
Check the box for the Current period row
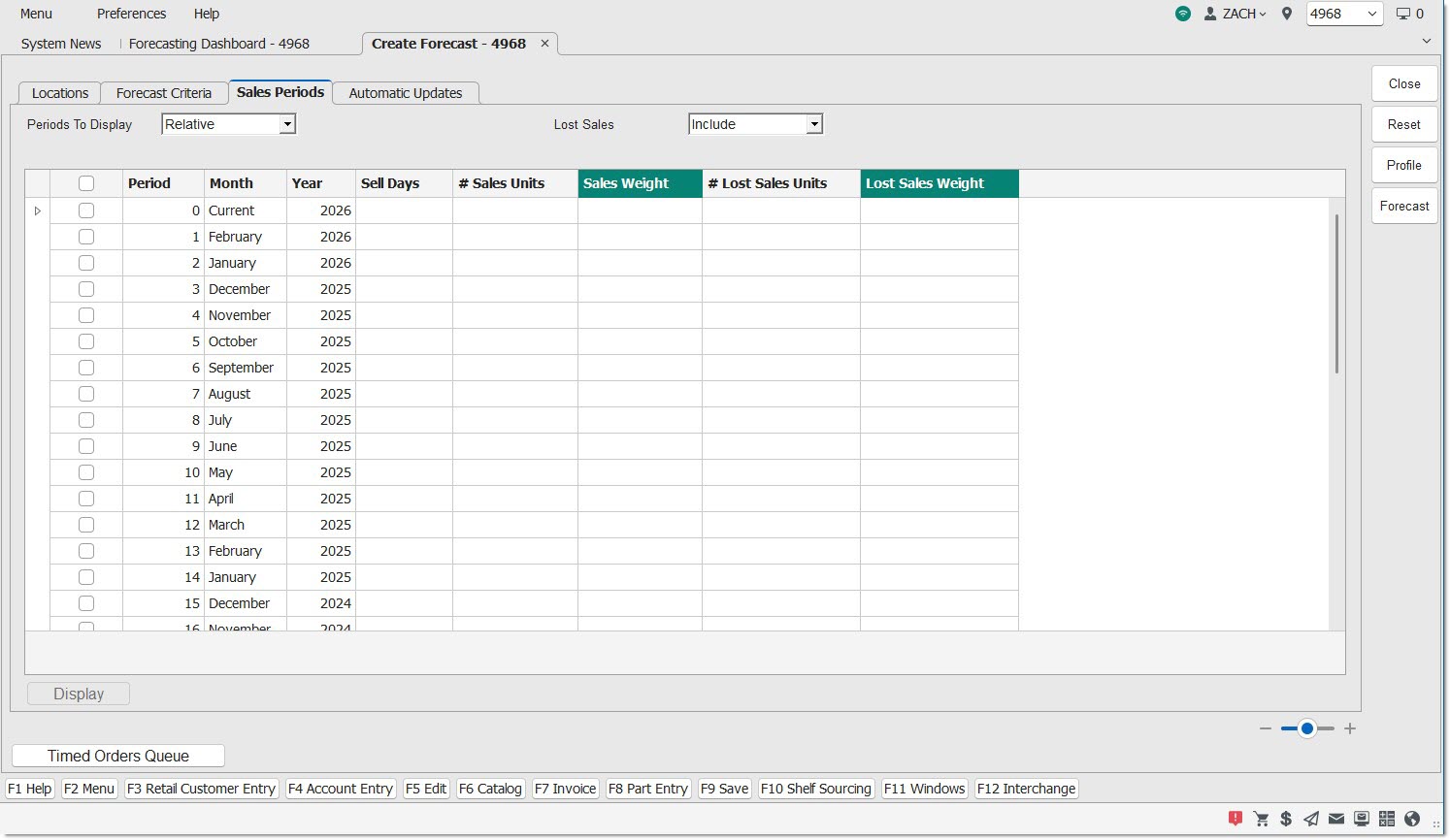click(86, 210)
